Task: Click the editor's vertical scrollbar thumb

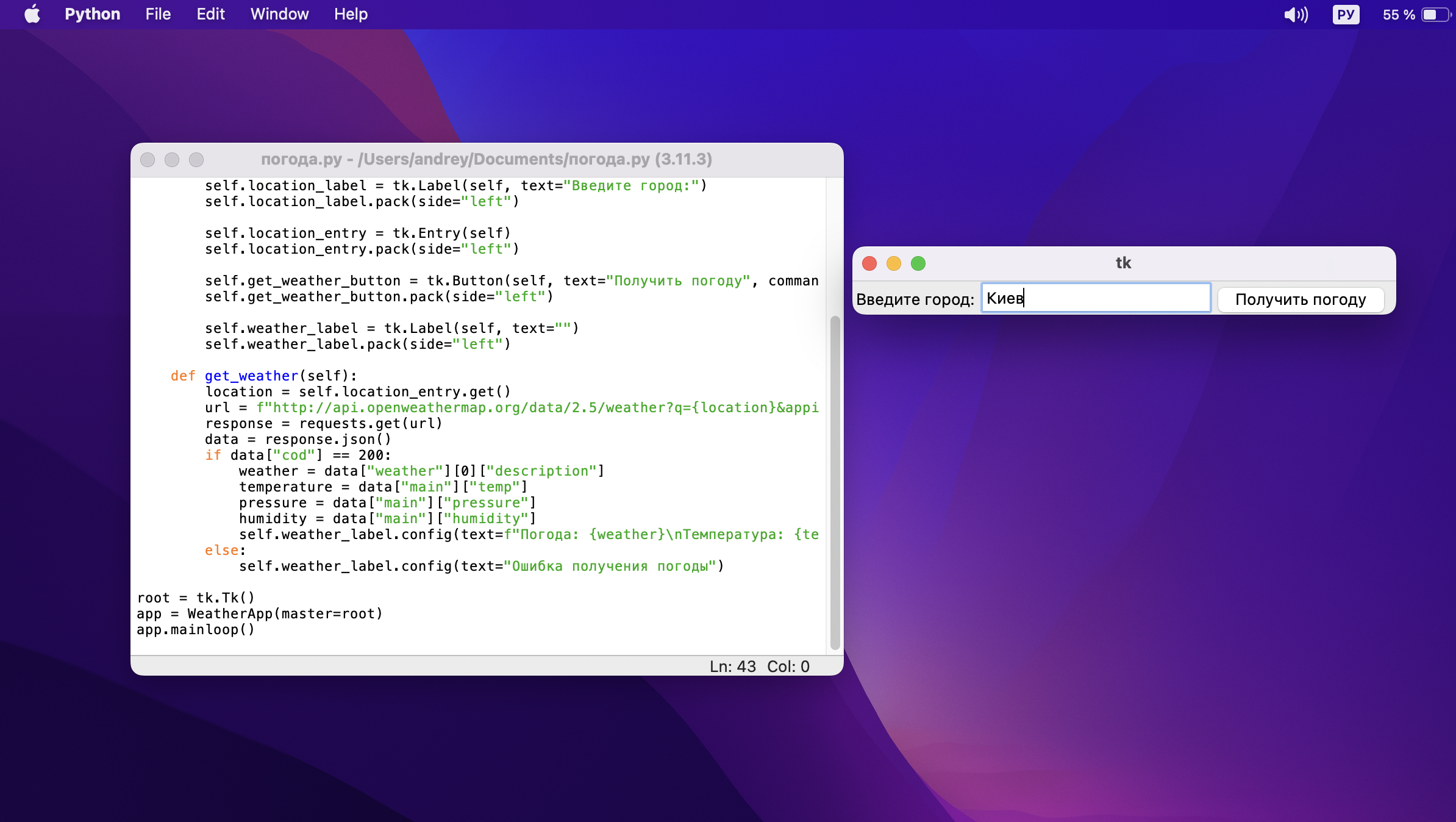Action: pos(835,482)
